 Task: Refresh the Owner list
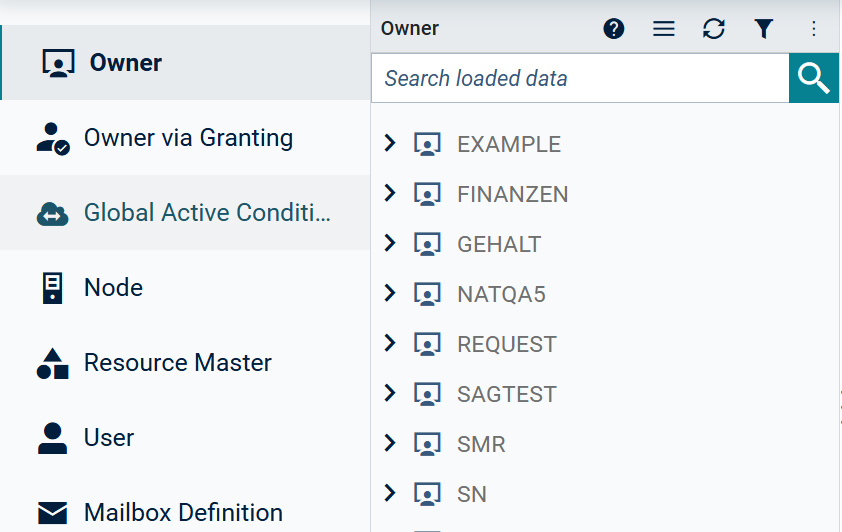[x=714, y=28]
